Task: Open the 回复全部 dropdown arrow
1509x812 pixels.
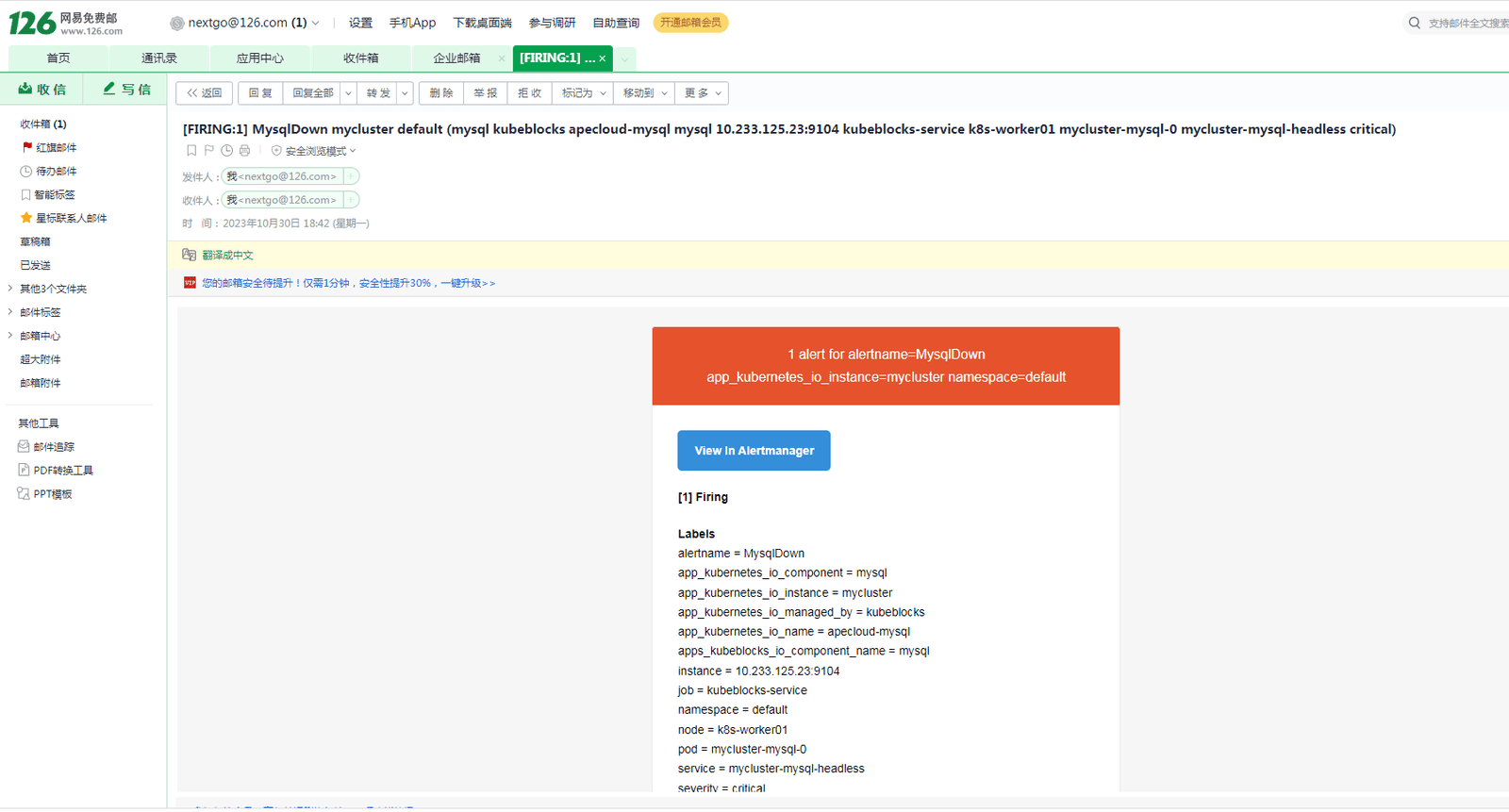Action: [x=348, y=93]
